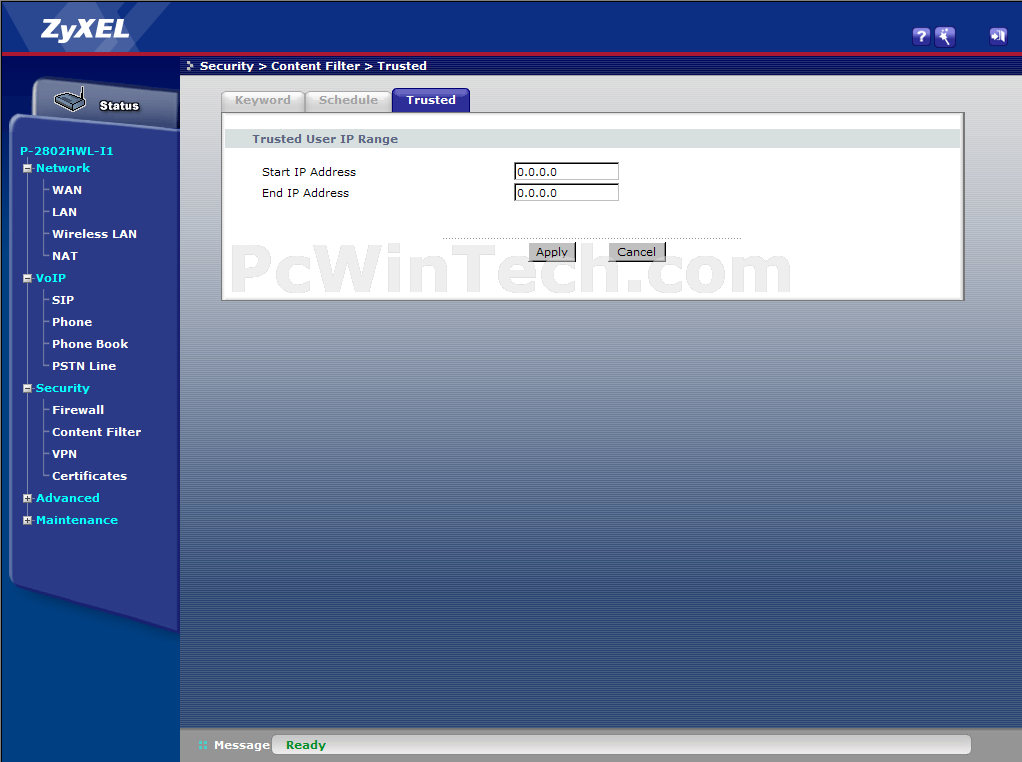Click the breadcrumb 'Security > Content Filter > Trusted'
Screen dimensions: 1022x762
pos(313,66)
